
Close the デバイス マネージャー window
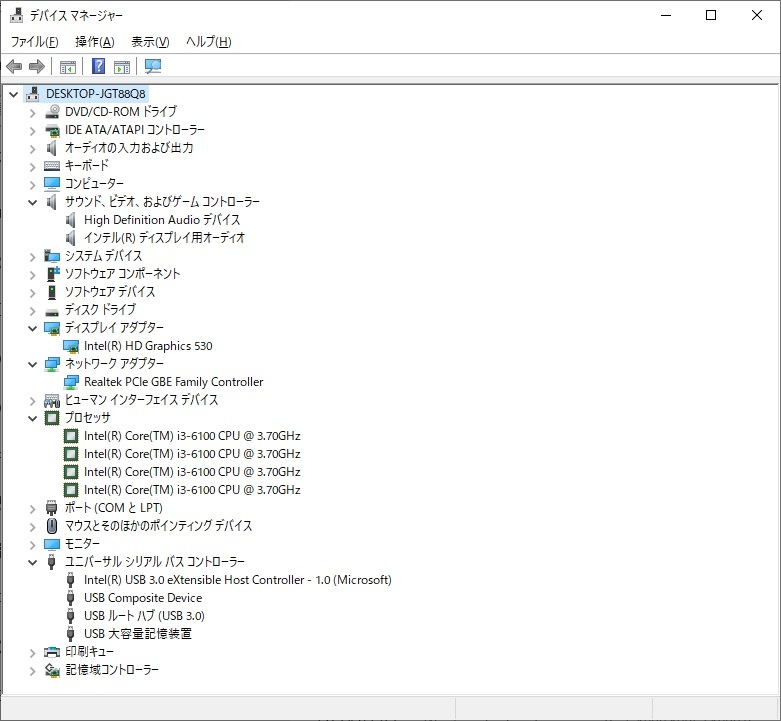tap(757, 15)
